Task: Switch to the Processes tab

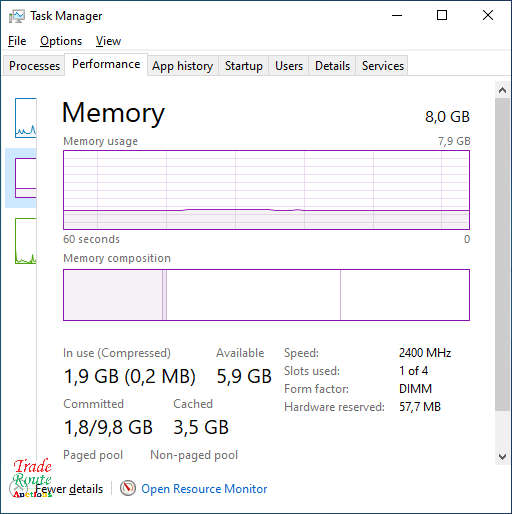Action: tap(34, 66)
